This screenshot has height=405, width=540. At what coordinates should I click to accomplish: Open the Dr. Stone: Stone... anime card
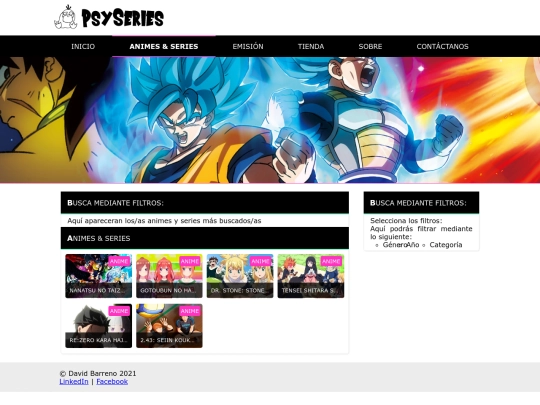pos(240,276)
